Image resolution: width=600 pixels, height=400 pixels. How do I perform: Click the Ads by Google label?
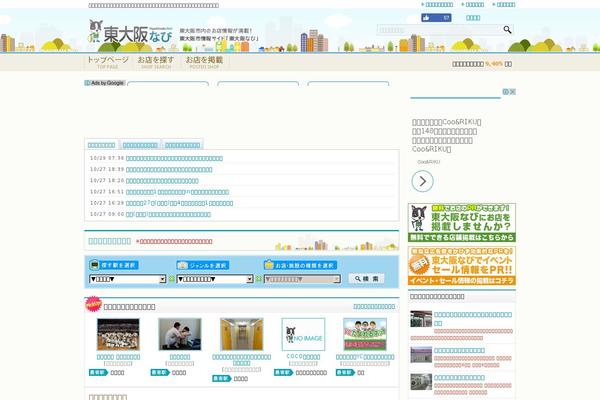104,83
